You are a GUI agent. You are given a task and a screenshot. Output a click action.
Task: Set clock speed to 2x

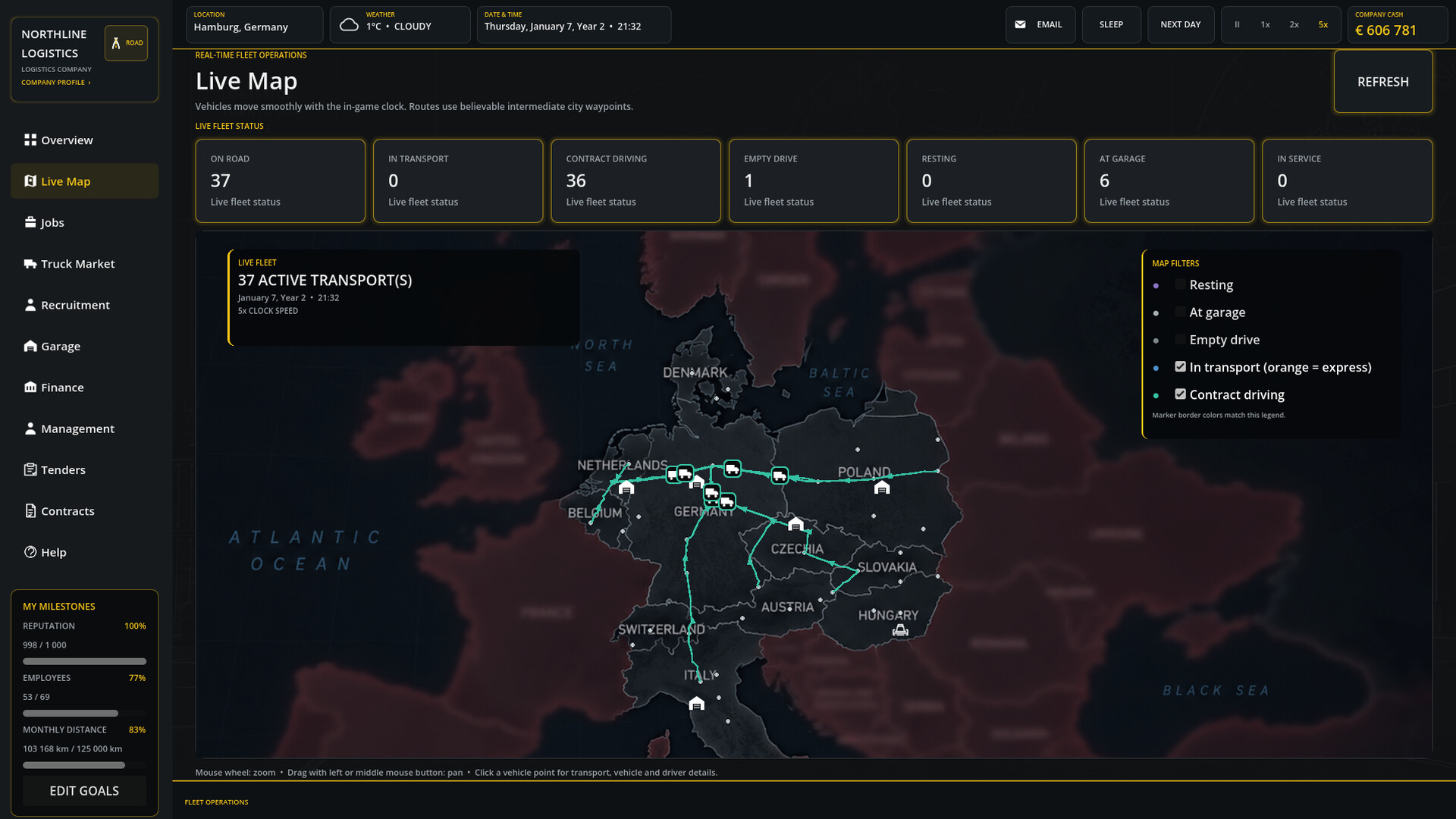(x=1294, y=24)
